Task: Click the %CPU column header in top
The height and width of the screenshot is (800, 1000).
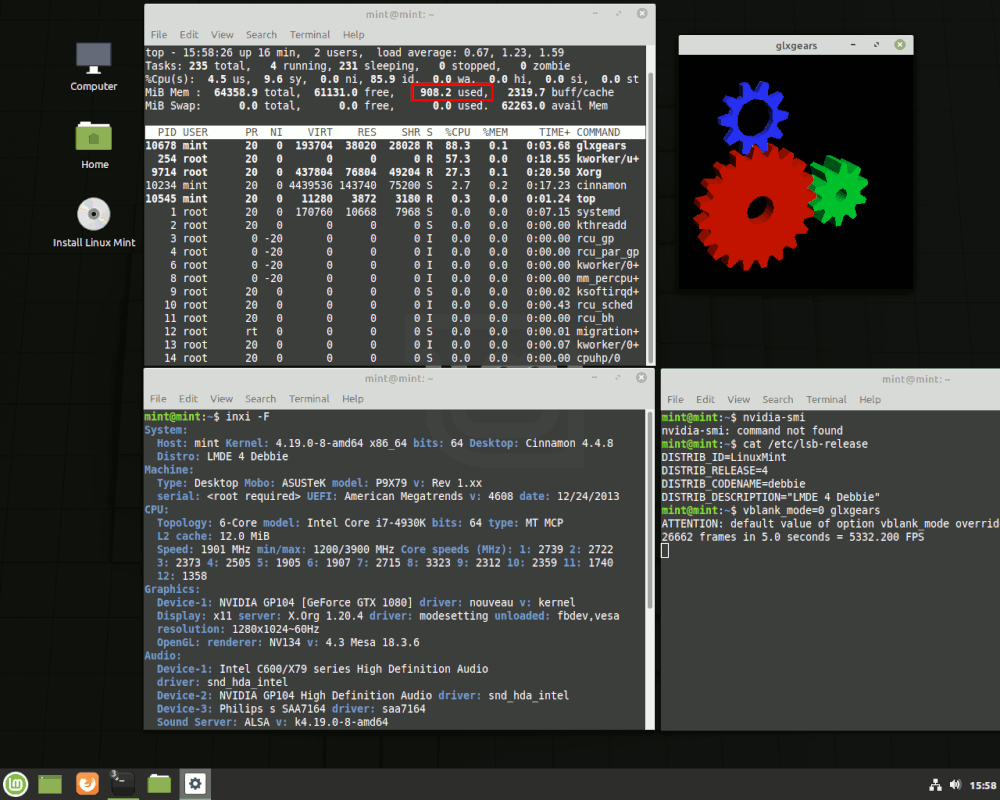Action: [457, 132]
